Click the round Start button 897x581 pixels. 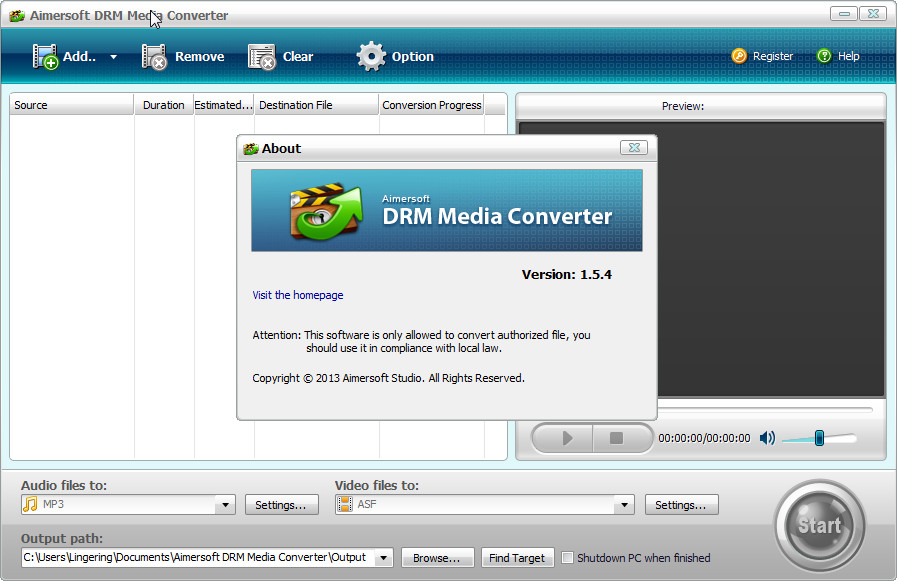(820, 525)
